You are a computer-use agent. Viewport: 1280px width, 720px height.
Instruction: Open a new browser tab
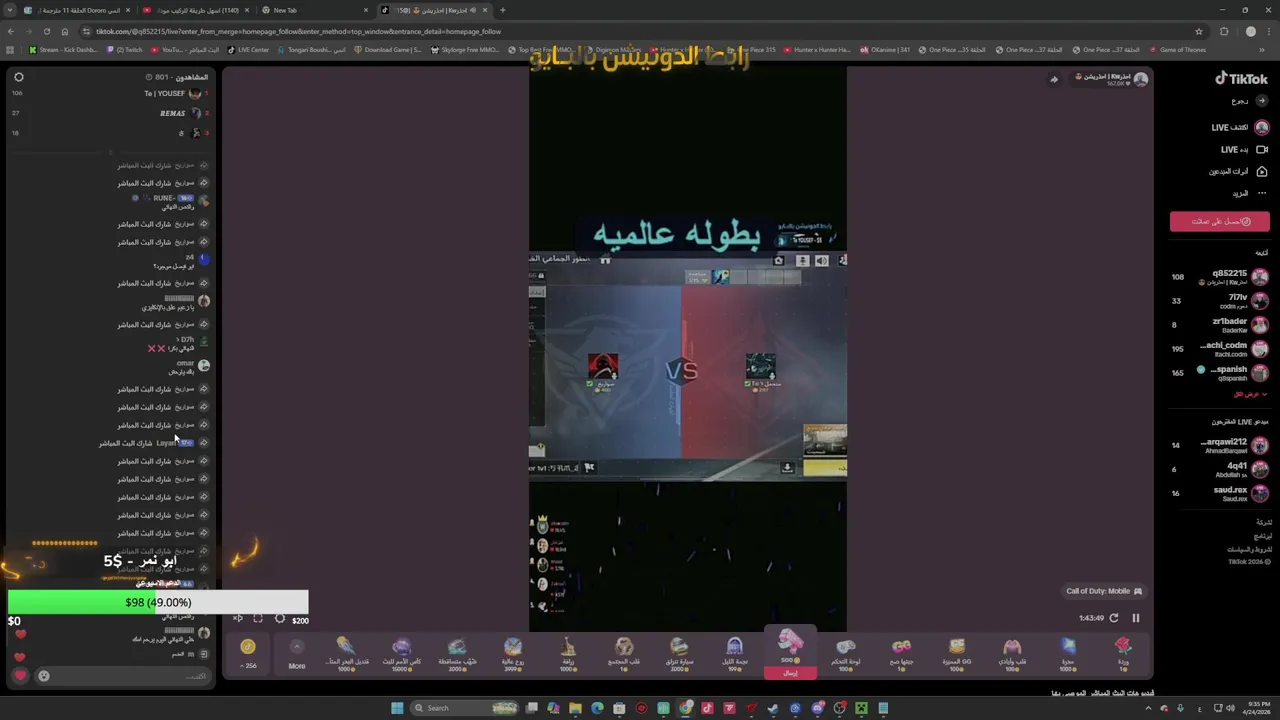click(502, 10)
